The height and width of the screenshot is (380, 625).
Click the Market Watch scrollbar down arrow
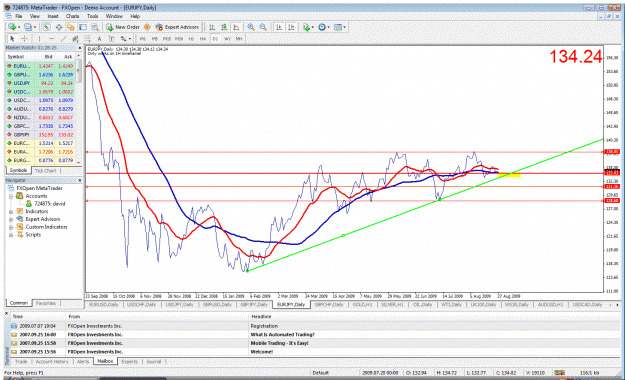(79, 162)
